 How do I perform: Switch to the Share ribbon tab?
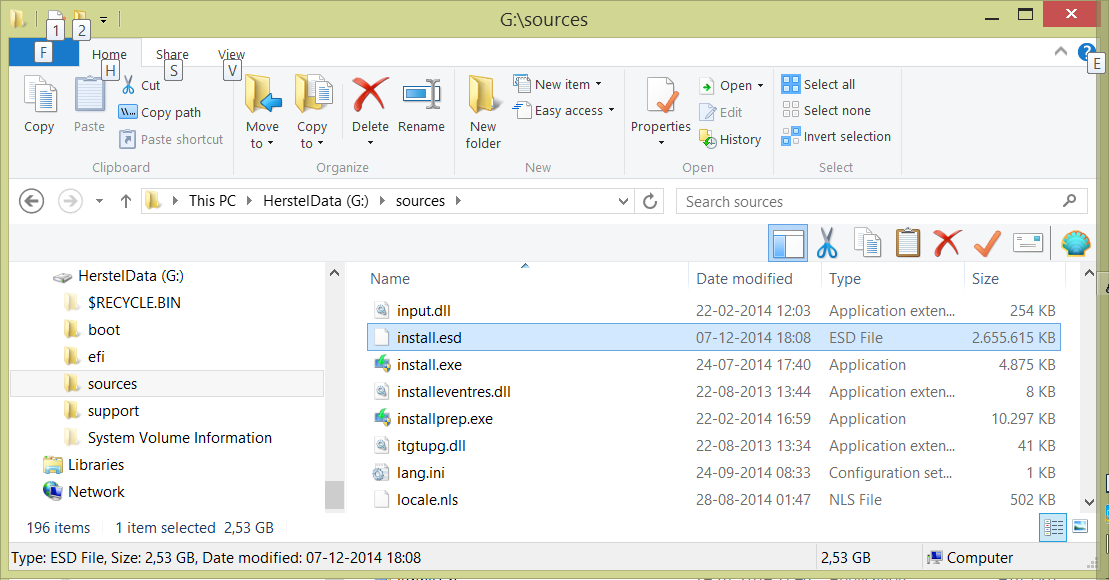coord(172,55)
